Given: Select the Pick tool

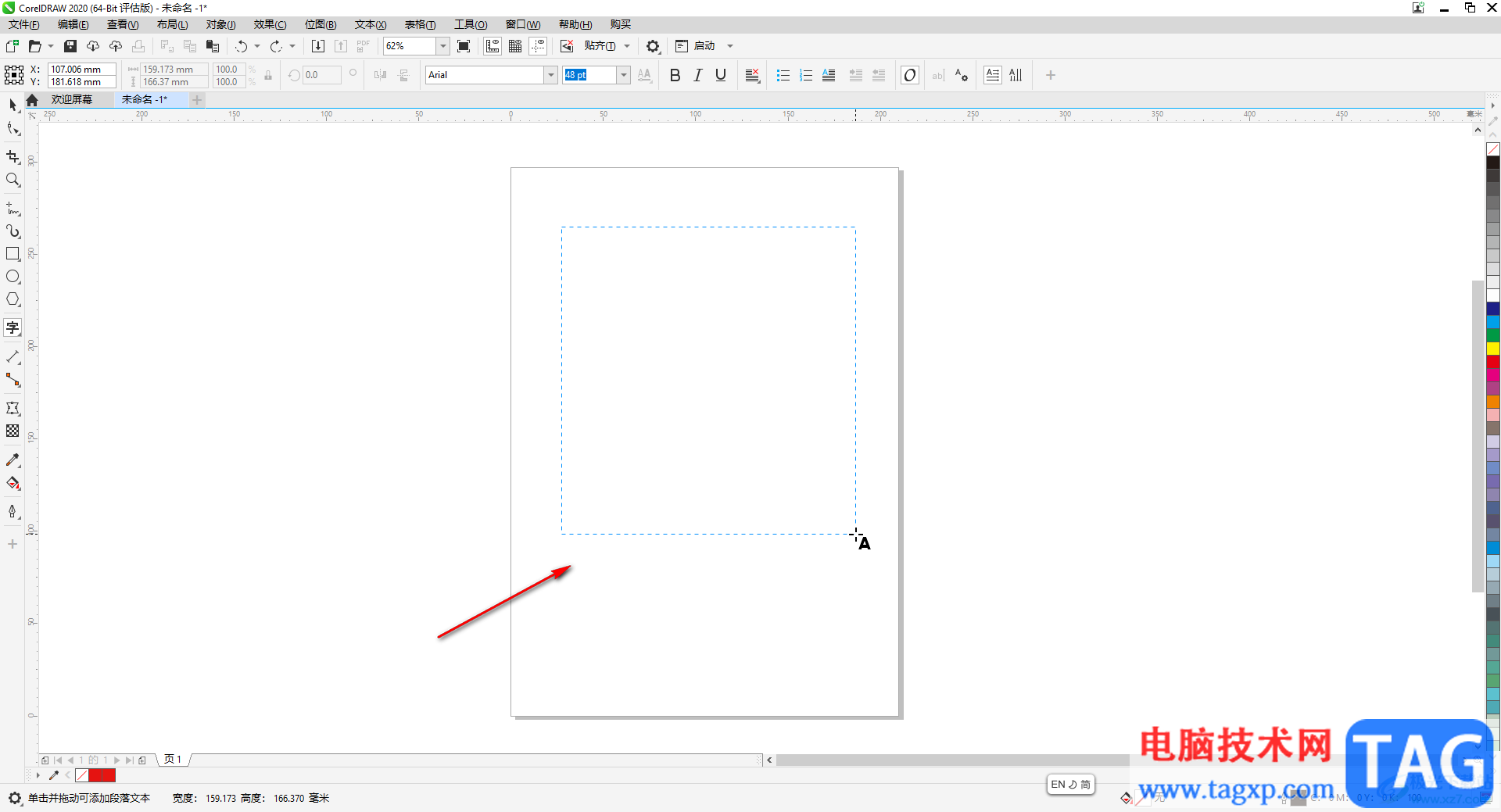Looking at the screenshot, I should (13, 105).
